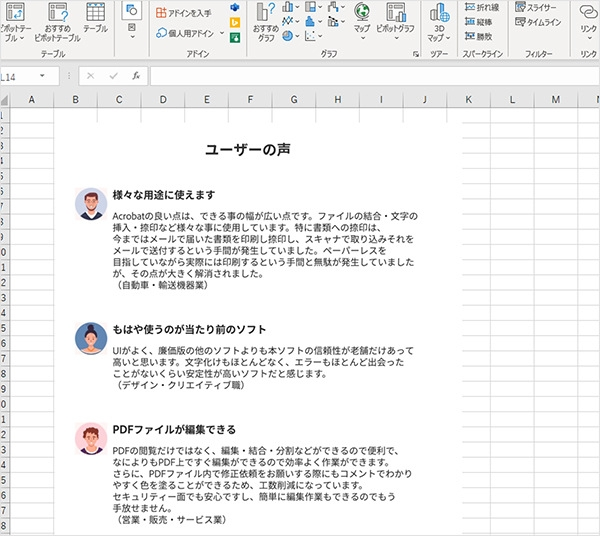Click the Recommended PivotTables icon
This screenshot has height=536, width=600.
click(58, 12)
